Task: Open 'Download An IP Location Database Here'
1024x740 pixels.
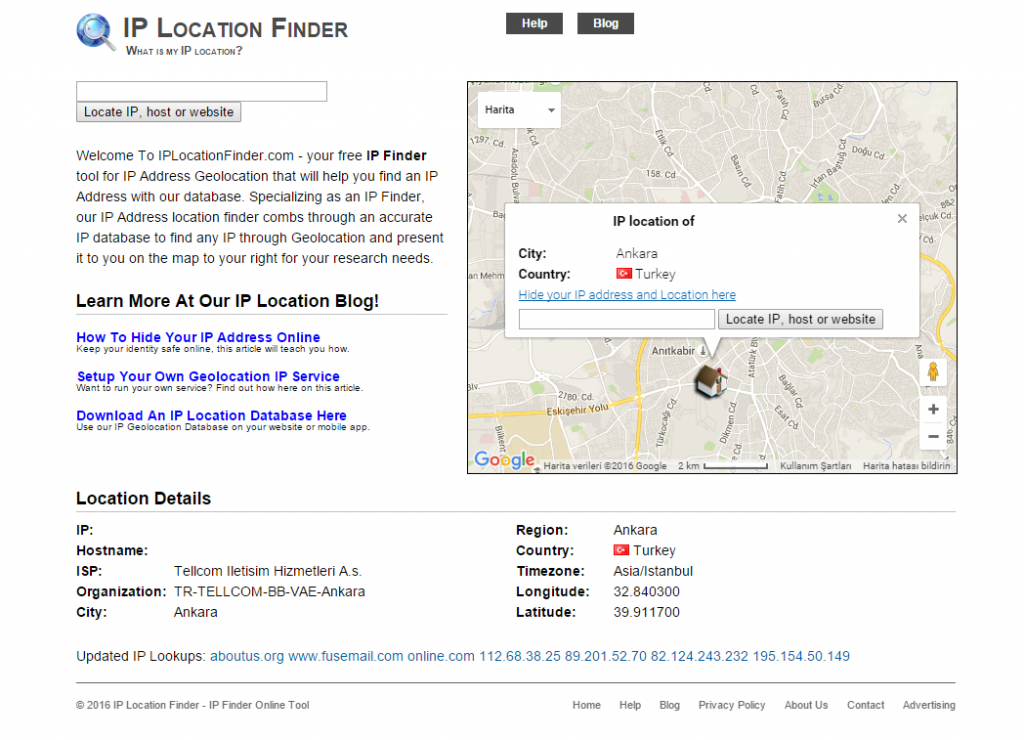Action: [211, 416]
